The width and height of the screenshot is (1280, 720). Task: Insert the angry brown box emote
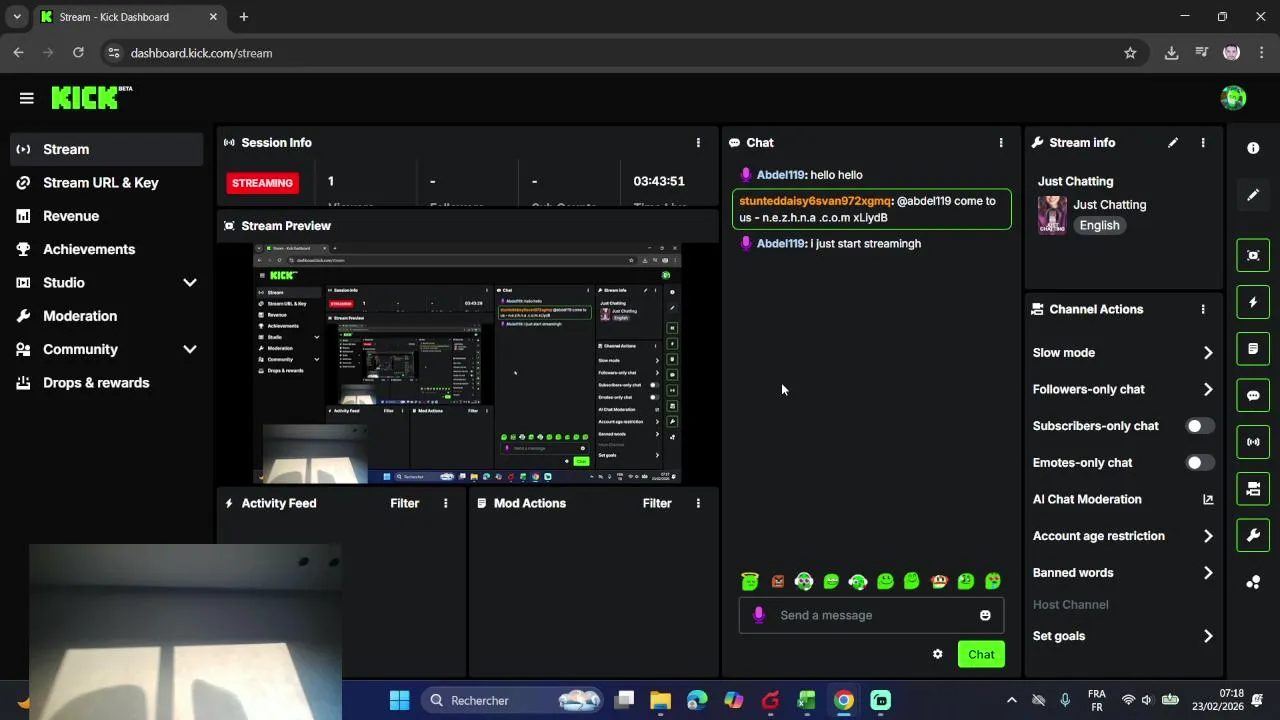tap(778, 581)
